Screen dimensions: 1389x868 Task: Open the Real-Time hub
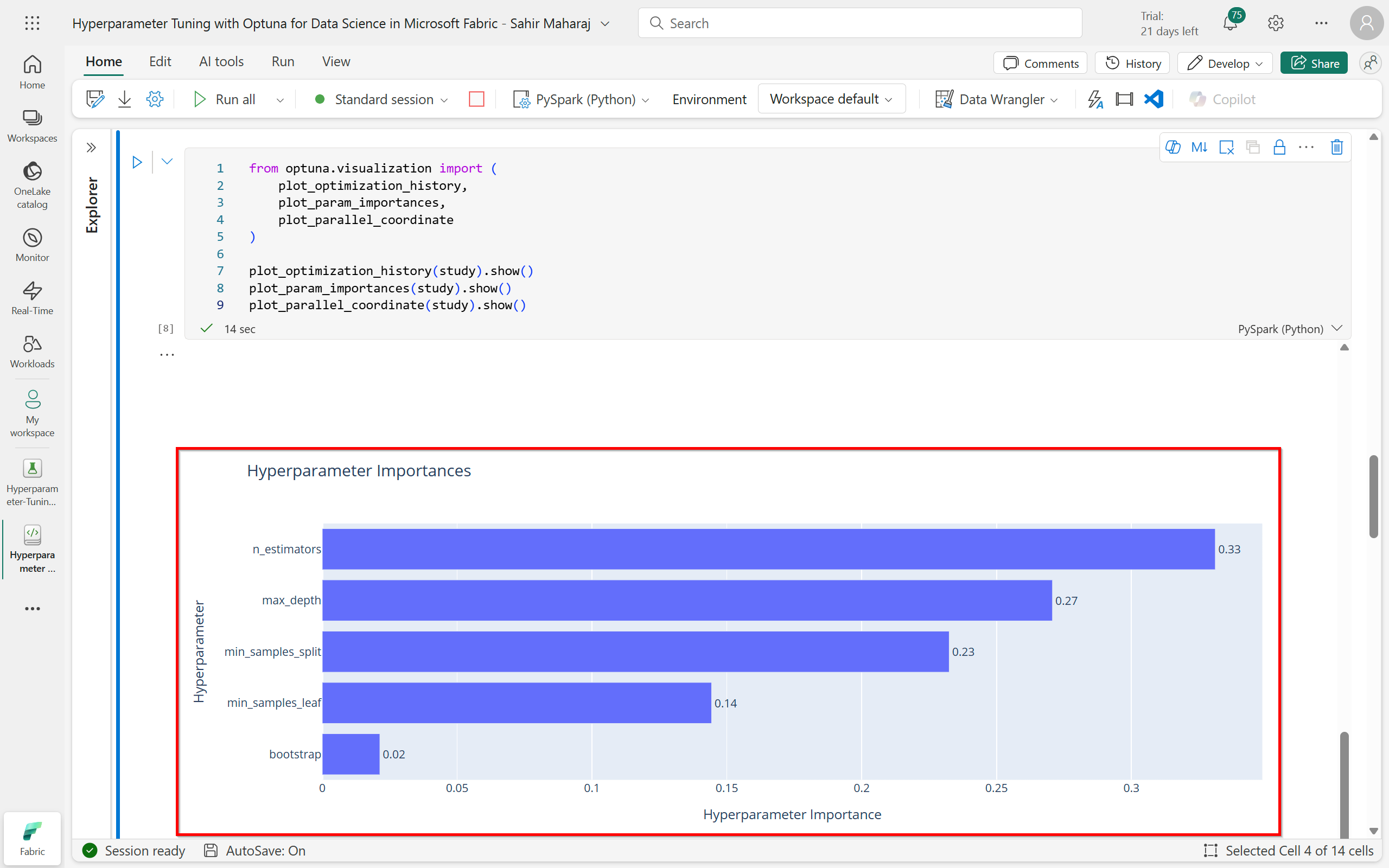click(32, 298)
